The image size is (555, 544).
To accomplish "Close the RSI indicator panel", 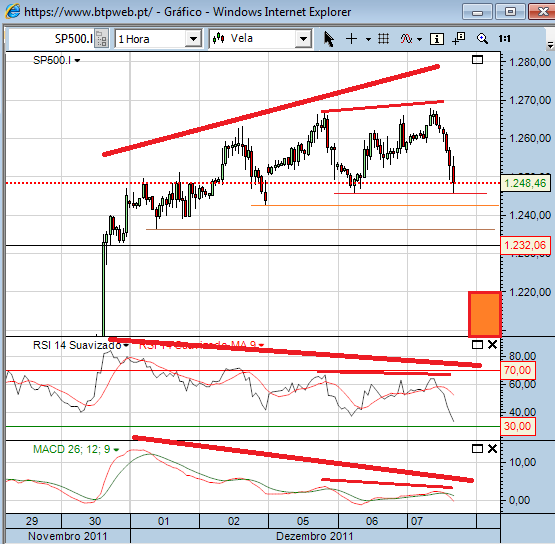I will pos(492,344).
